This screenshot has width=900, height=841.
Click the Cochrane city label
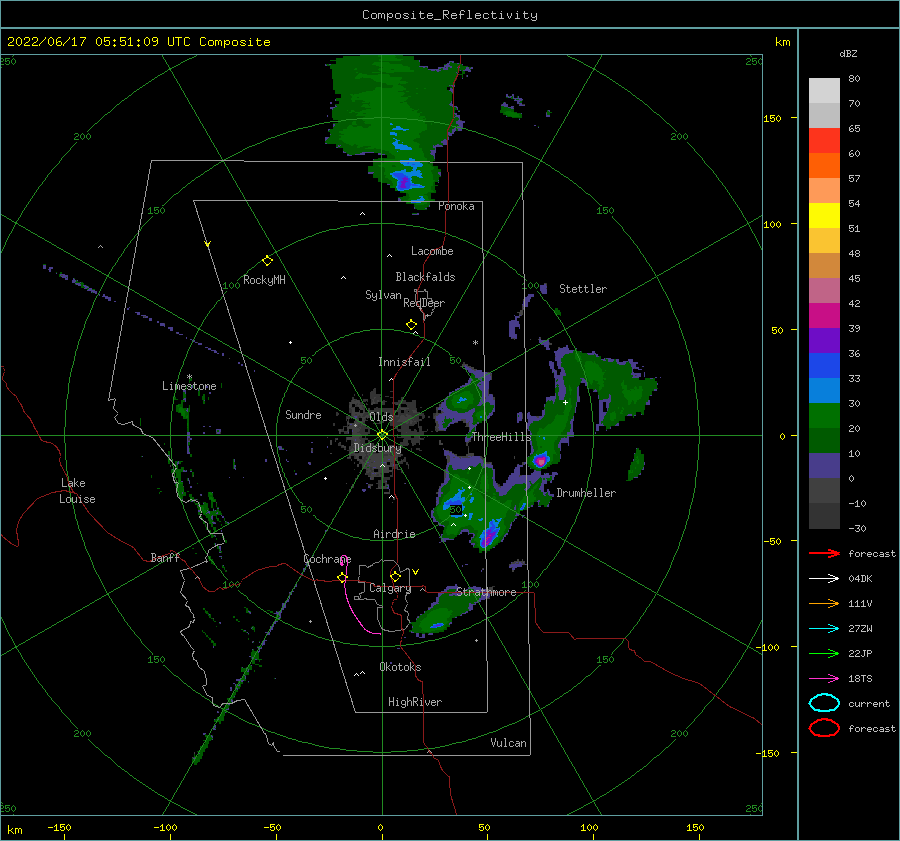click(327, 559)
